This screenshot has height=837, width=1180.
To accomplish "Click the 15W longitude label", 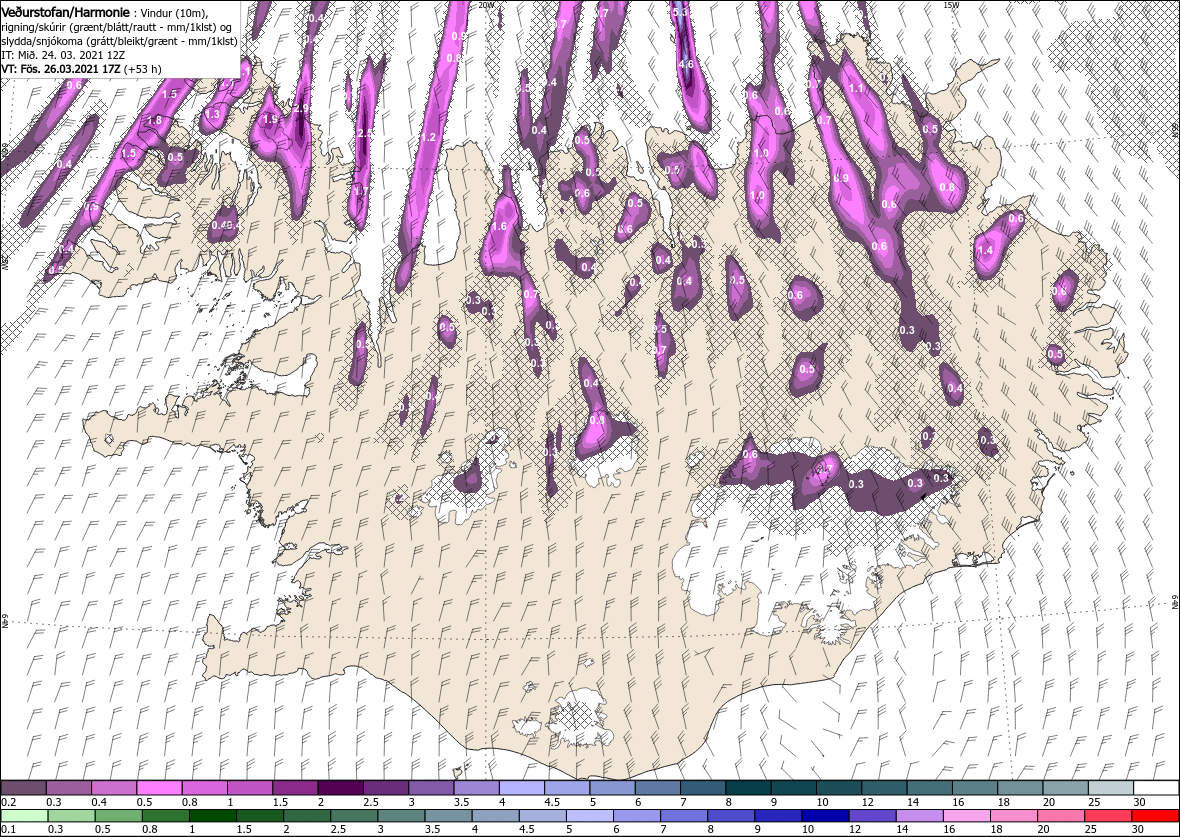I will point(951,5).
